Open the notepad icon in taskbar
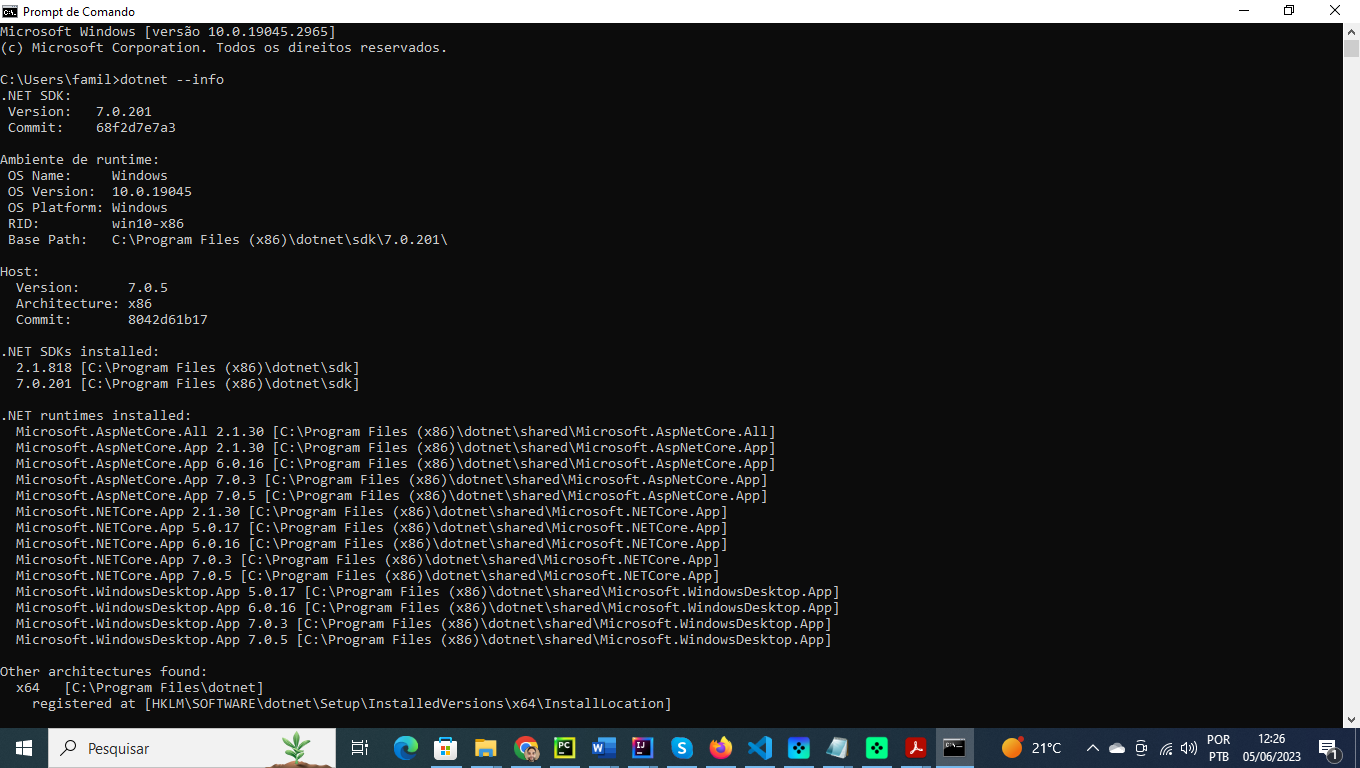This screenshot has height=768, width=1360. click(x=837, y=747)
